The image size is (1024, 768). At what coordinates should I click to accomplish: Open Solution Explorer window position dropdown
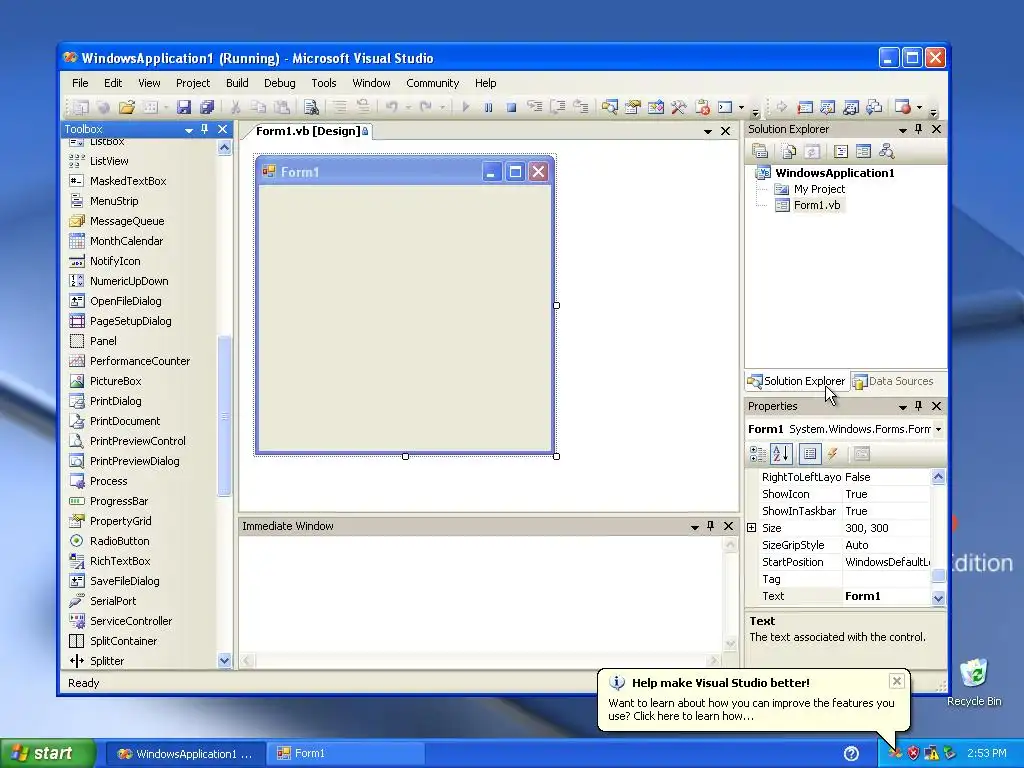pyautogui.click(x=903, y=130)
